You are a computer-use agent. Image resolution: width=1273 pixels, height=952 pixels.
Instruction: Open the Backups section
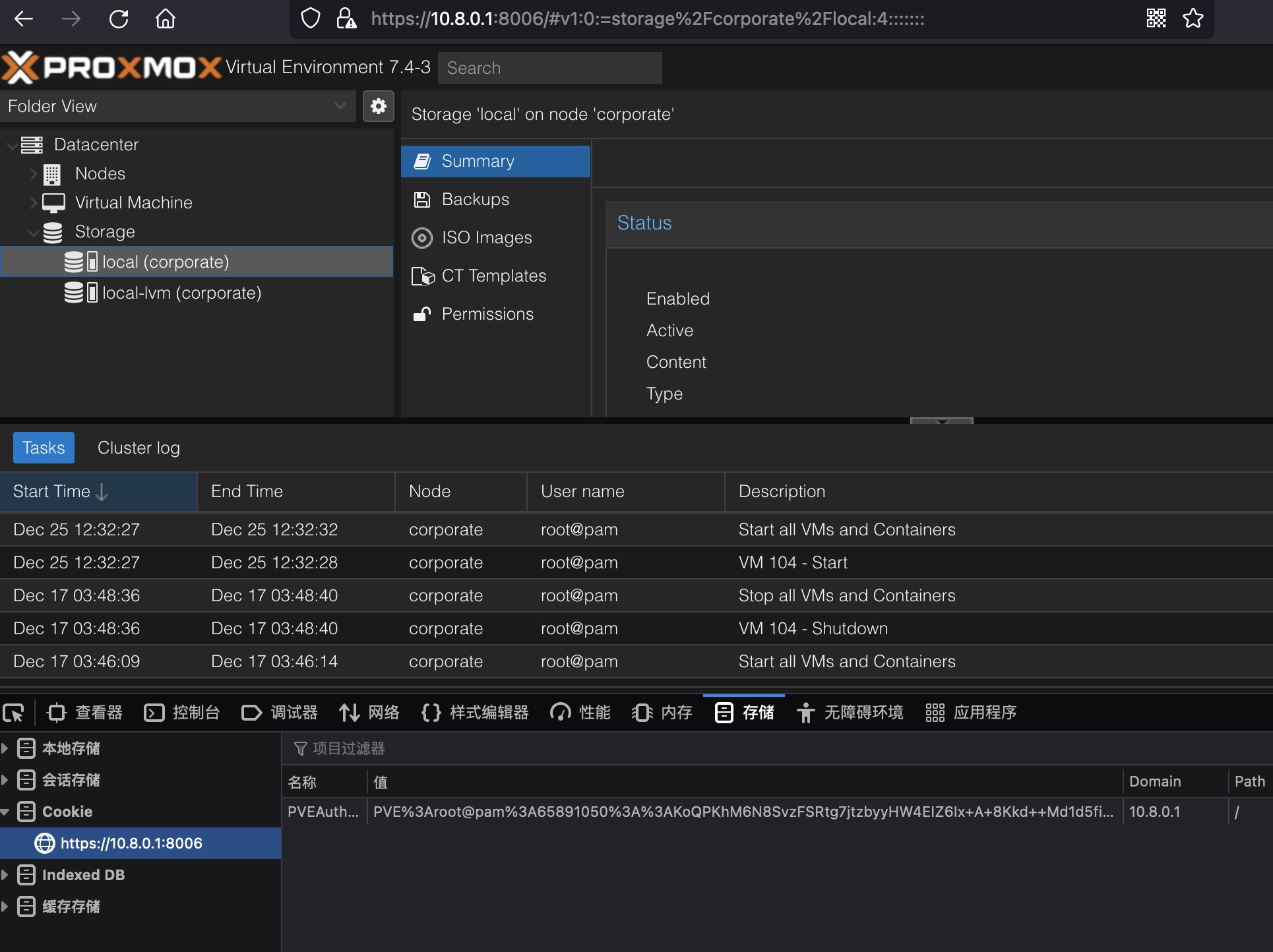coord(475,199)
